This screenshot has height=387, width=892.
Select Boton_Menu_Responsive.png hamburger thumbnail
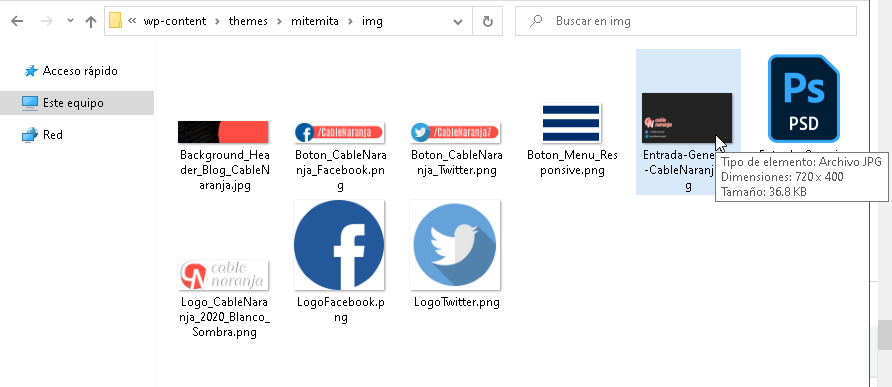pyautogui.click(x=571, y=122)
